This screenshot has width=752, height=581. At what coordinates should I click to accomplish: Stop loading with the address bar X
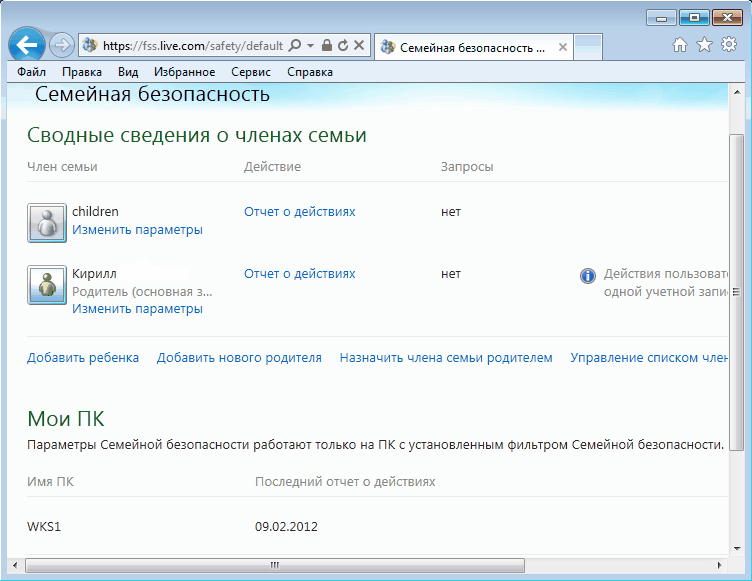[359, 46]
